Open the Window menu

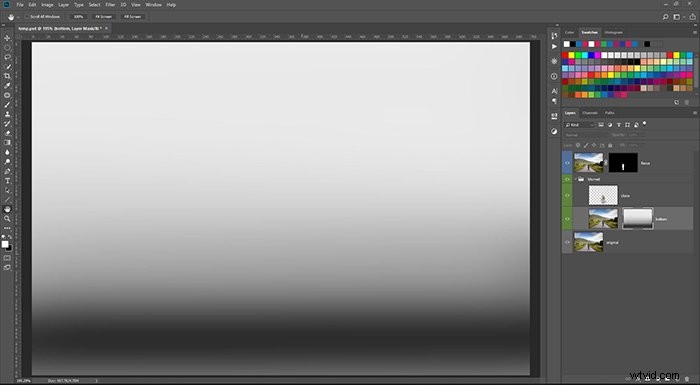tap(154, 5)
